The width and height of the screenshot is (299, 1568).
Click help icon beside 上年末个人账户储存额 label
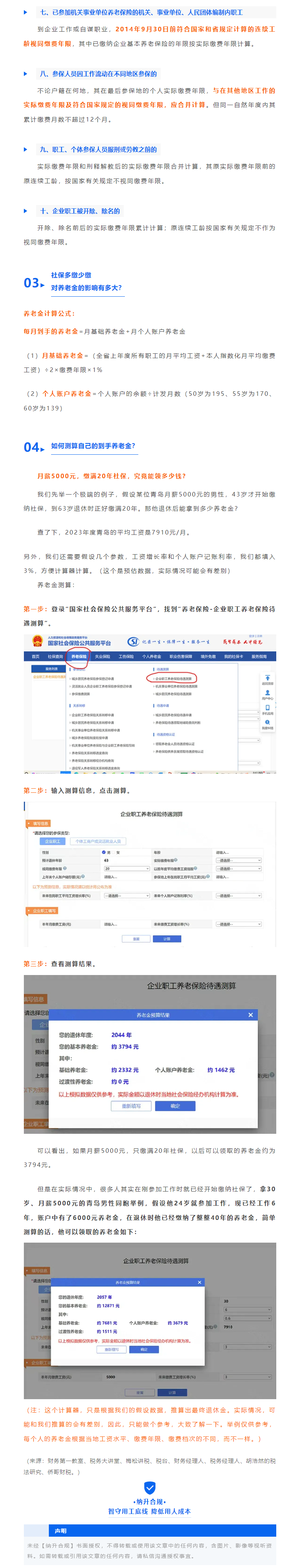pyautogui.click(x=84, y=876)
